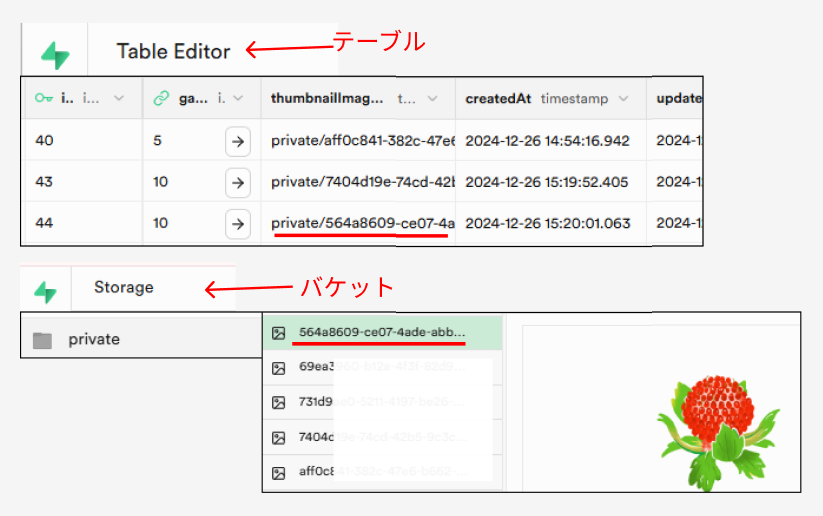Switch to the Storage section
Image resolution: width=823 pixels, height=516 pixels.
[x=124, y=288]
